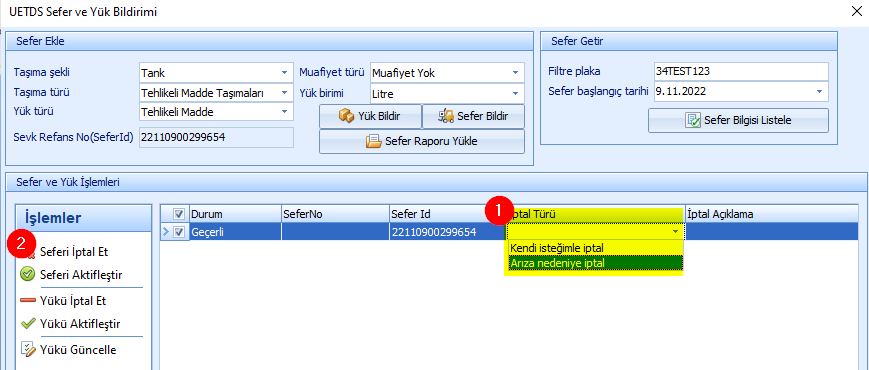
Task: Click Seferi Aktifleştir link
Action: coord(81,274)
